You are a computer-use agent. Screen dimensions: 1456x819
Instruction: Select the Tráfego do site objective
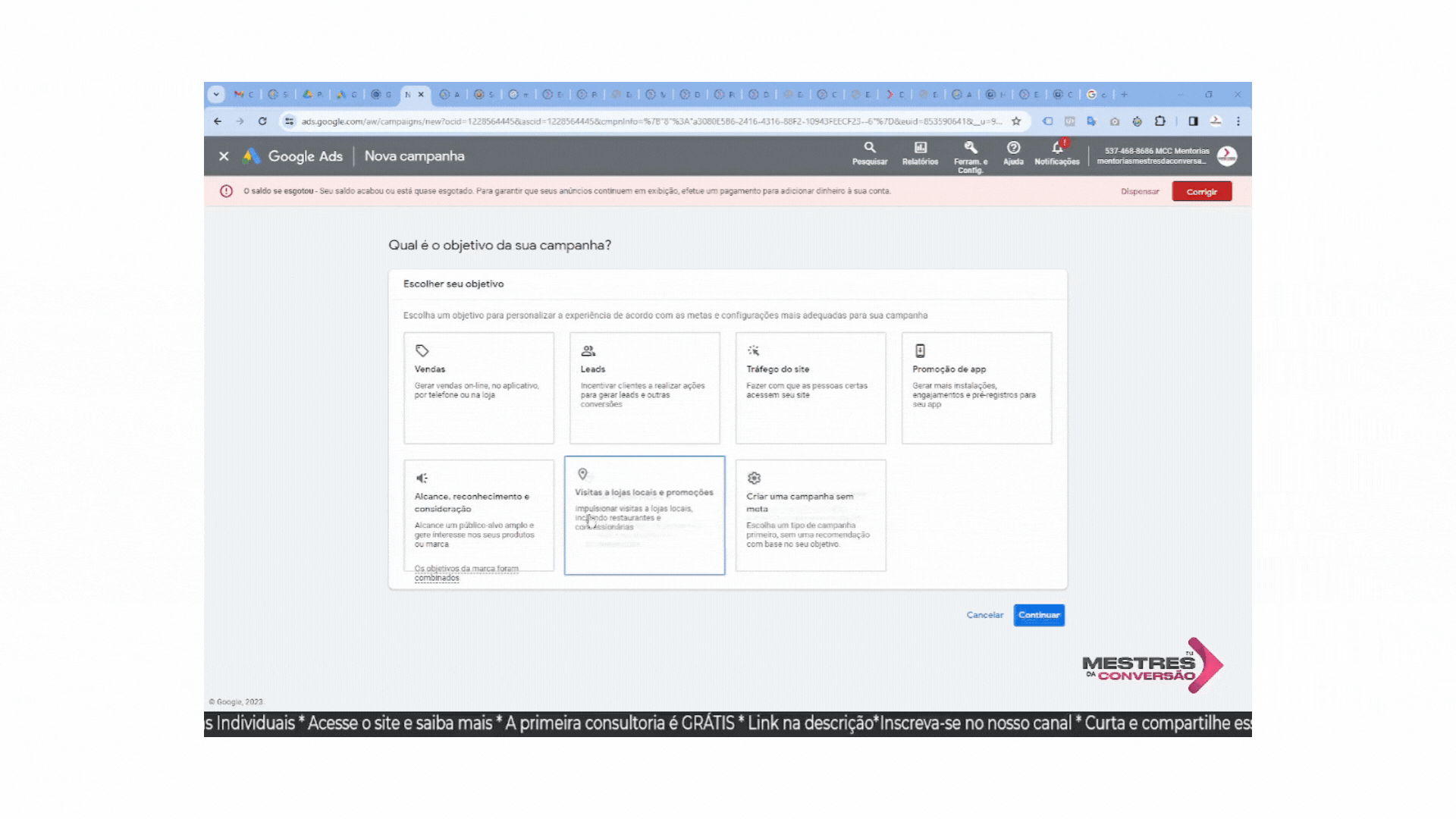pos(810,388)
